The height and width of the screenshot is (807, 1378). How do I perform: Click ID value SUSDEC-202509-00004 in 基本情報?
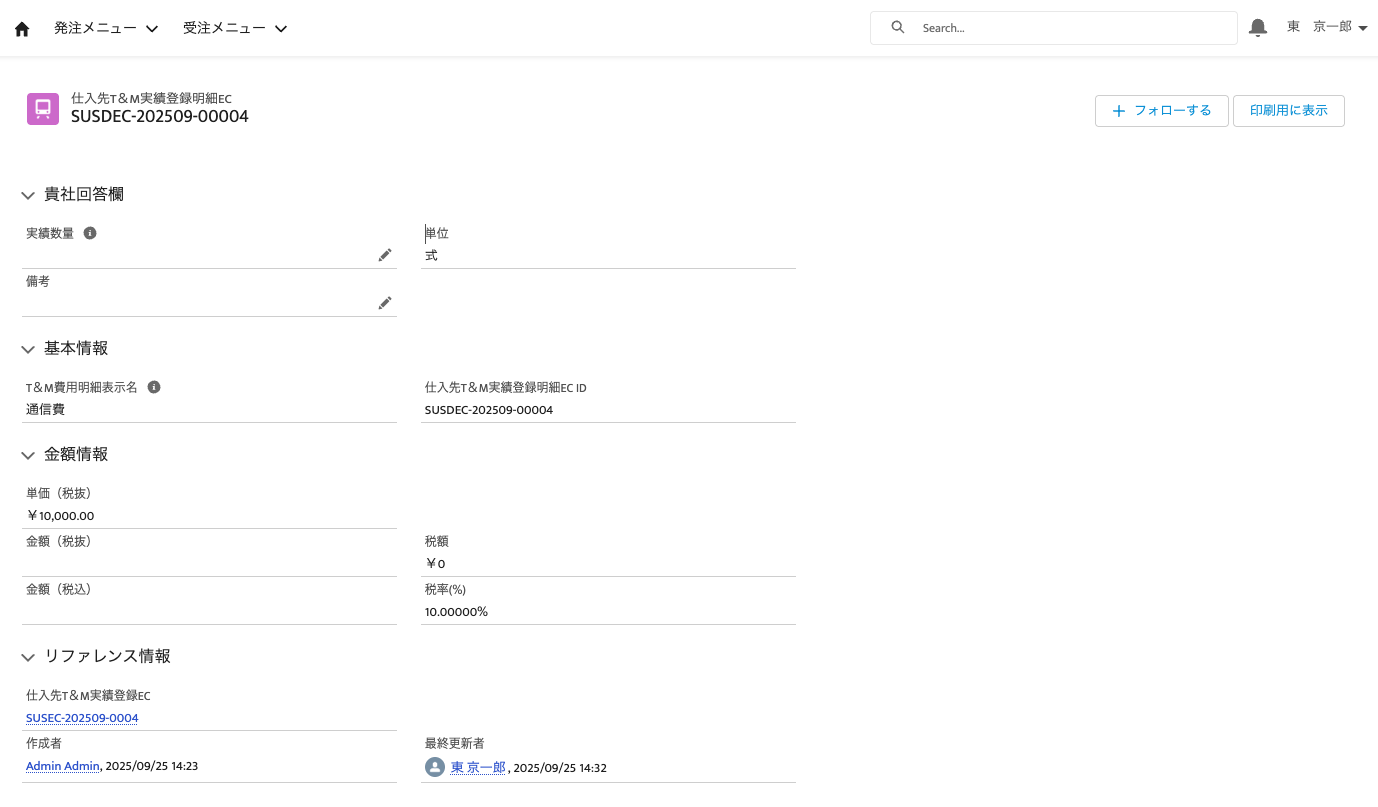489,410
